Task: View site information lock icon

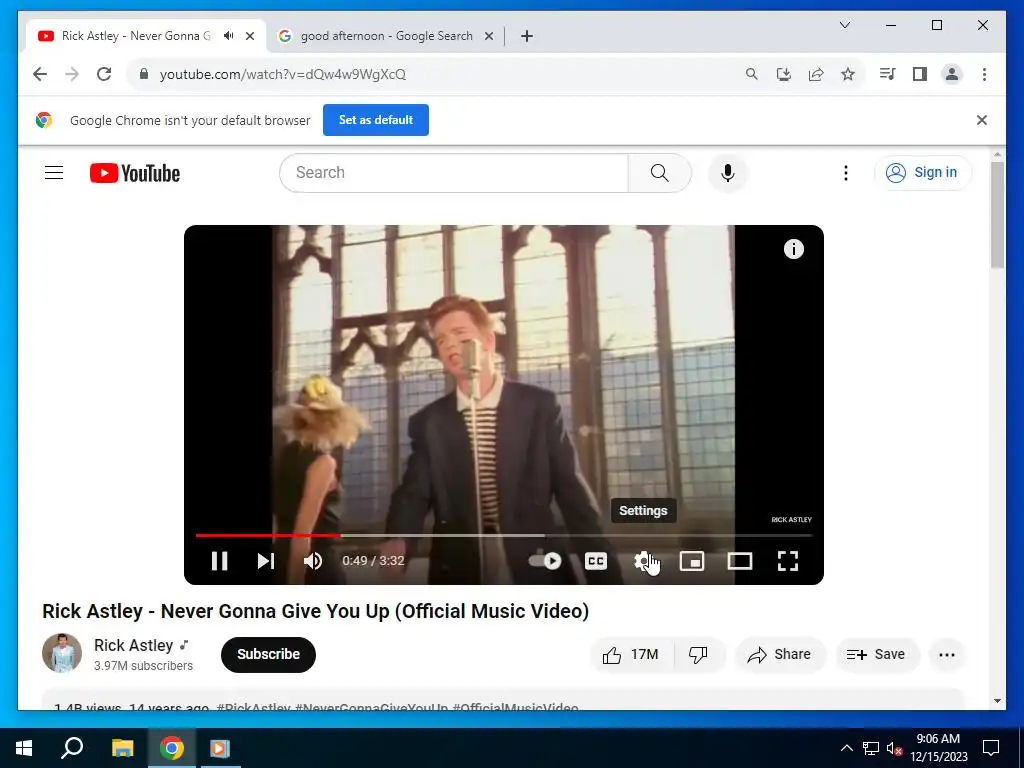Action: pos(144,74)
